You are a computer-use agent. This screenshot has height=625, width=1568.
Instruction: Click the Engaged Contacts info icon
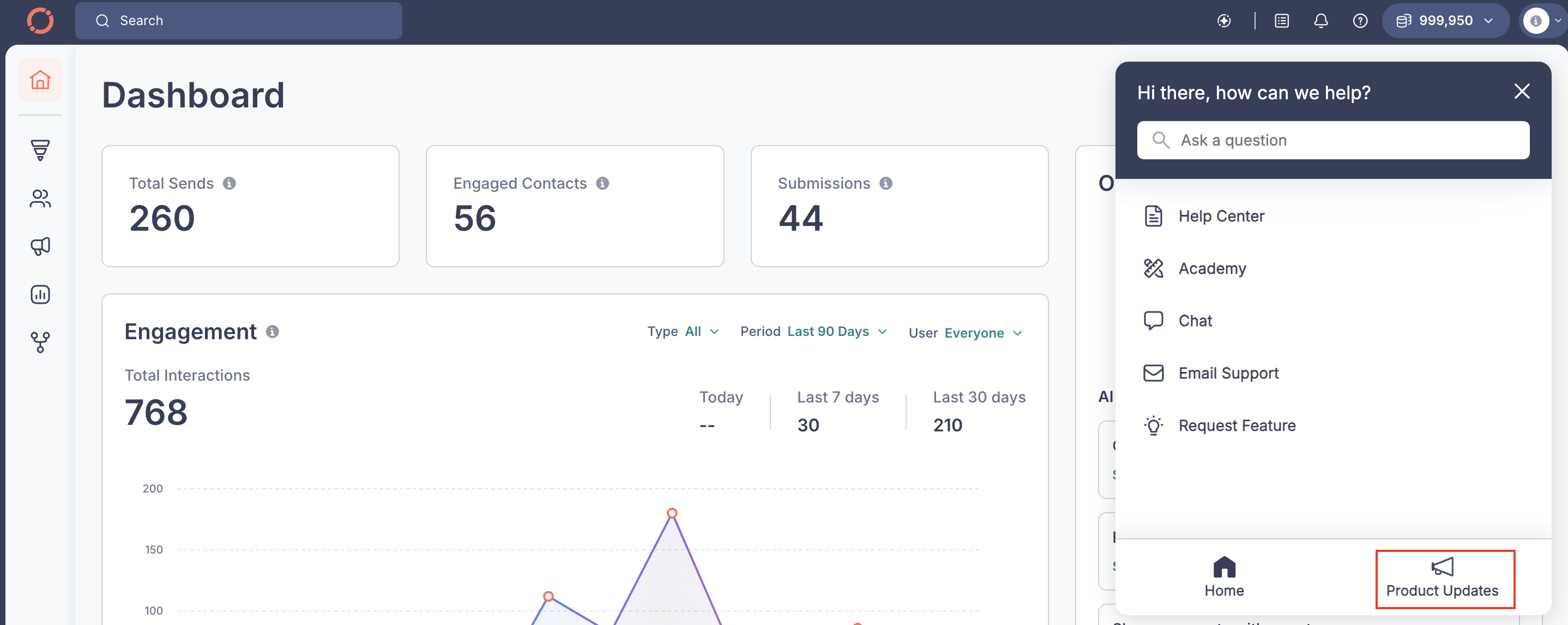(602, 183)
